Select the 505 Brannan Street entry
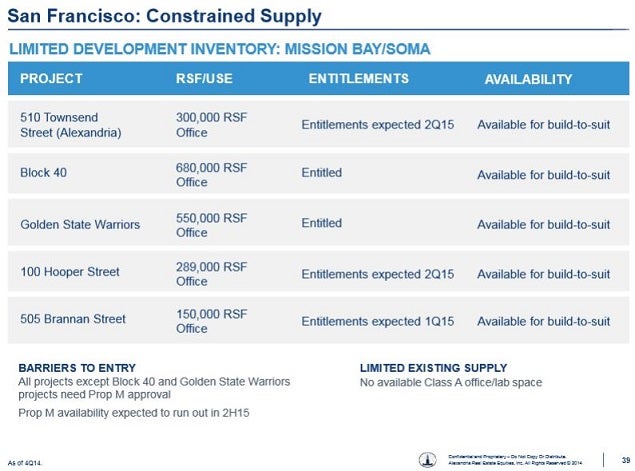 [73, 319]
